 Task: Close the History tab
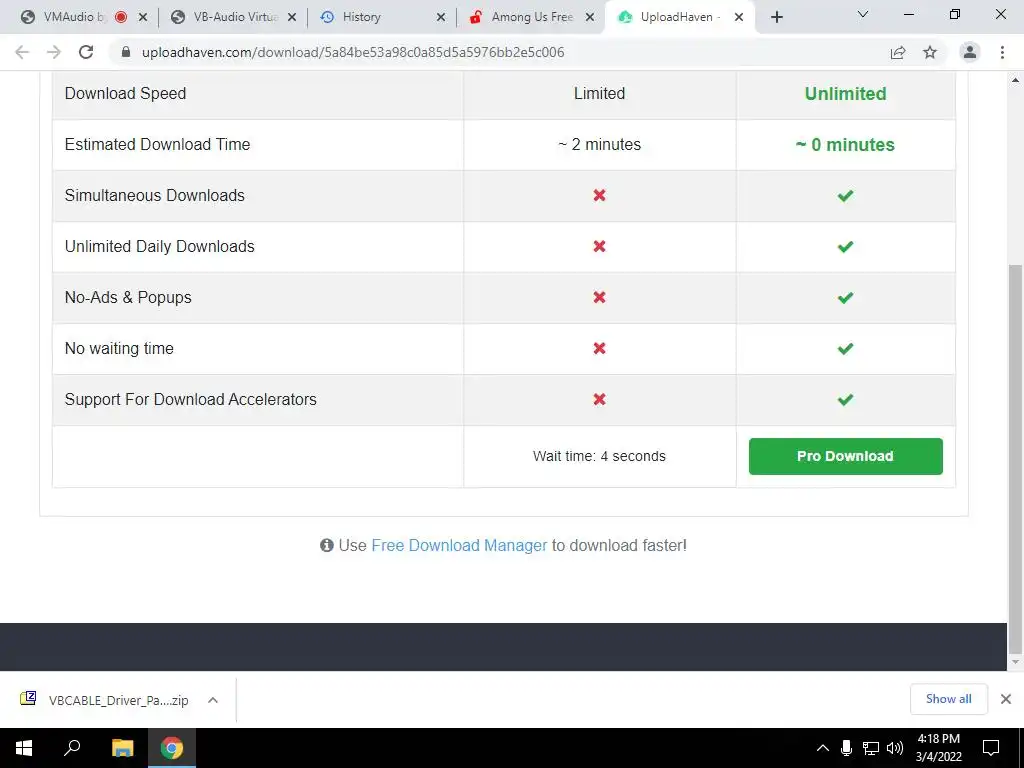pyautogui.click(x=441, y=17)
